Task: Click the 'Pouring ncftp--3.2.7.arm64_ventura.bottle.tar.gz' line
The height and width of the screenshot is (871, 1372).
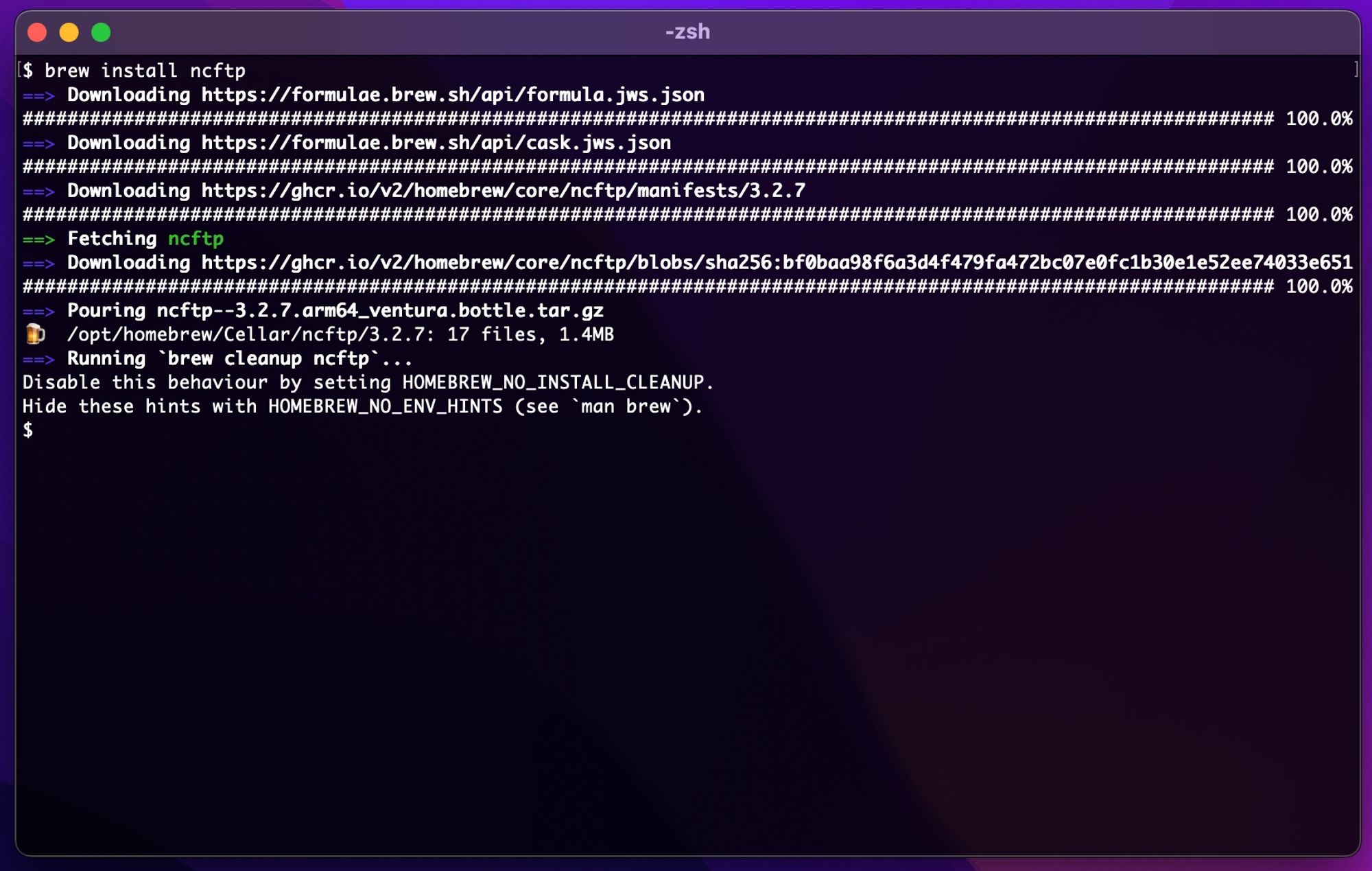Action: pos(335,310)
